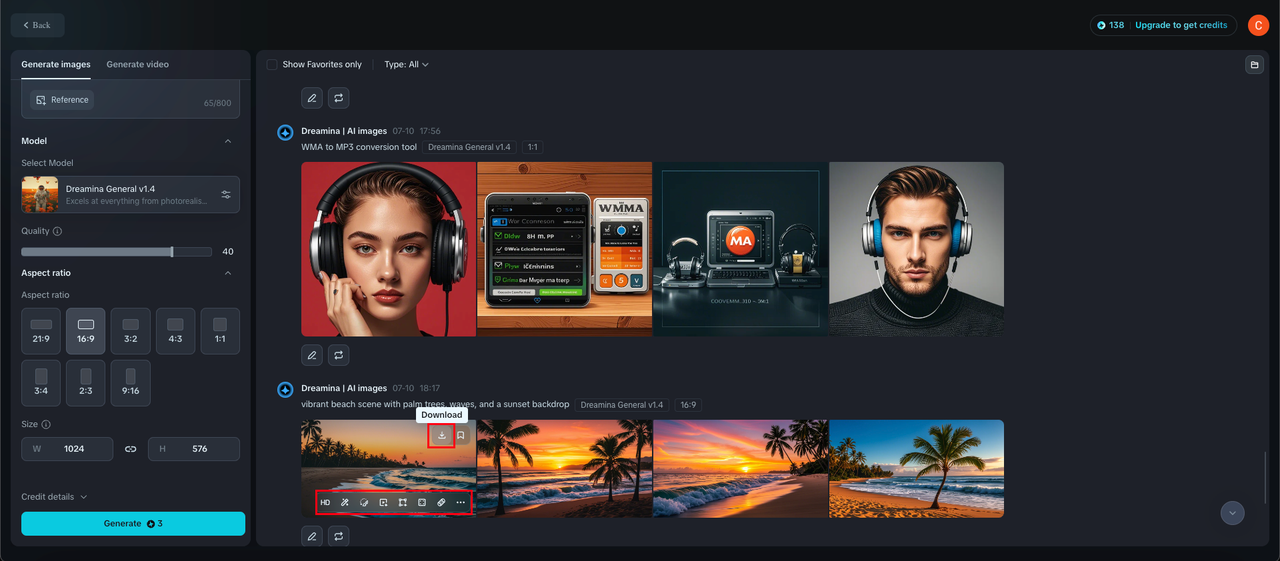
Task: Click the vibrant beach scene prompt text
Action: 435,405
